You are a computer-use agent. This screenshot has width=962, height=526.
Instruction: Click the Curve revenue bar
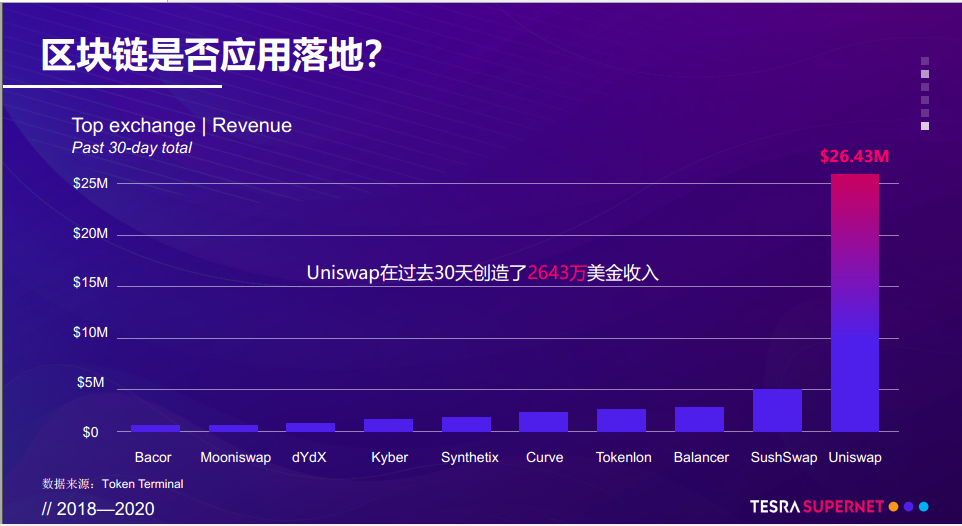pos(544,422)
